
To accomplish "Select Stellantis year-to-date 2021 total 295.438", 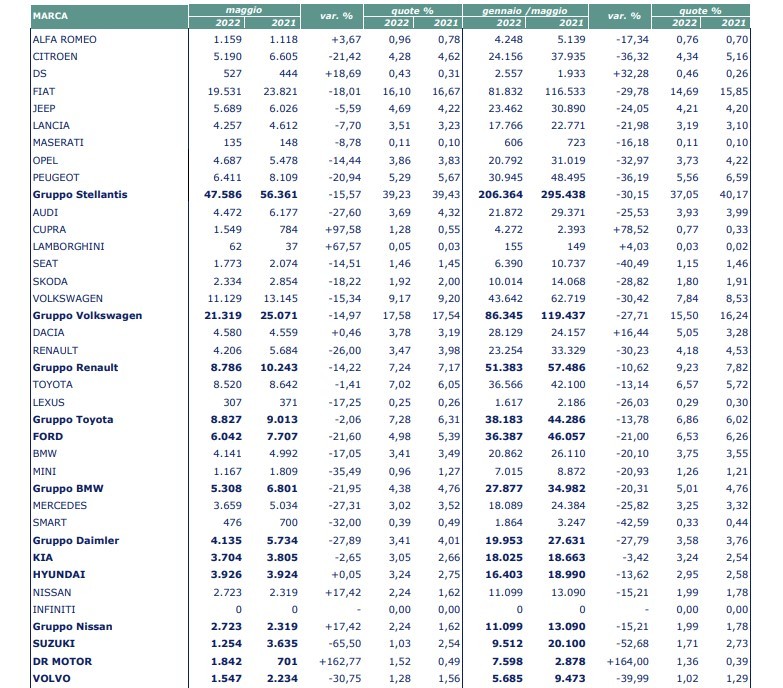I will point(563,194).
